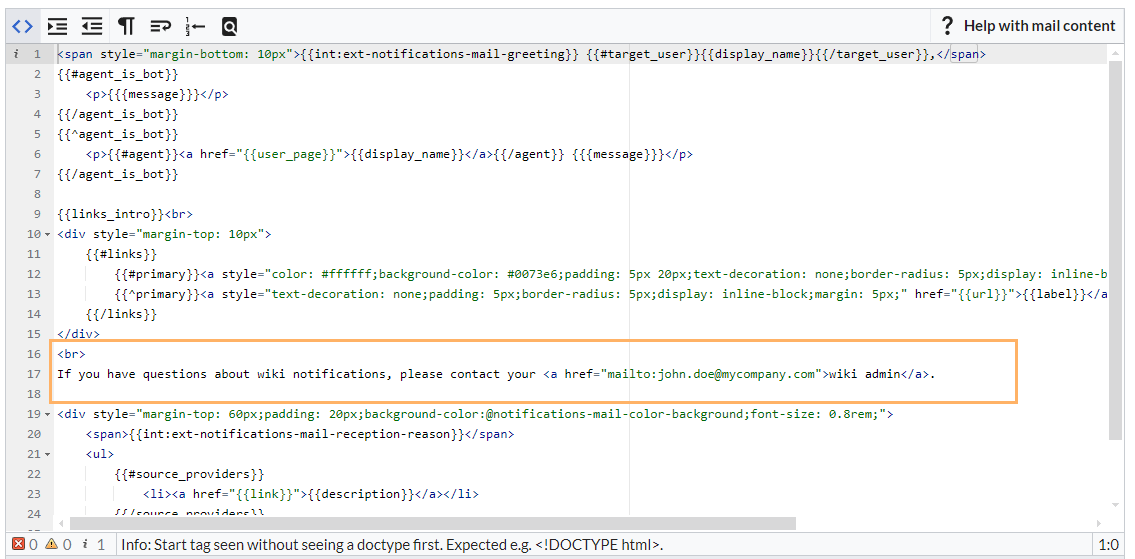Click the '<ul>' tag on line 21
This screenshot has width=1135, height=559.
pos(100,455)
